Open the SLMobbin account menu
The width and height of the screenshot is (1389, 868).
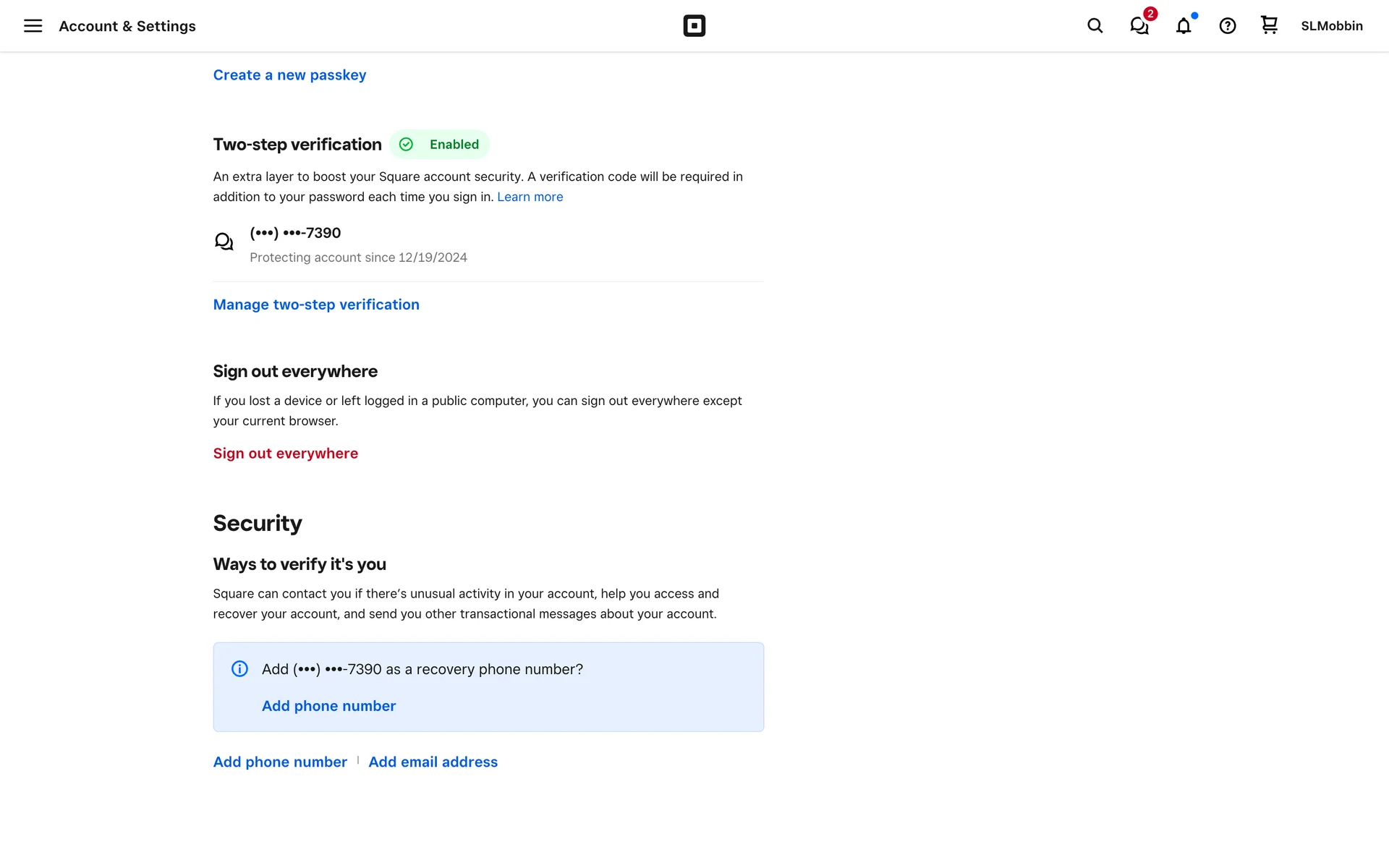[x=1331, y=26]
